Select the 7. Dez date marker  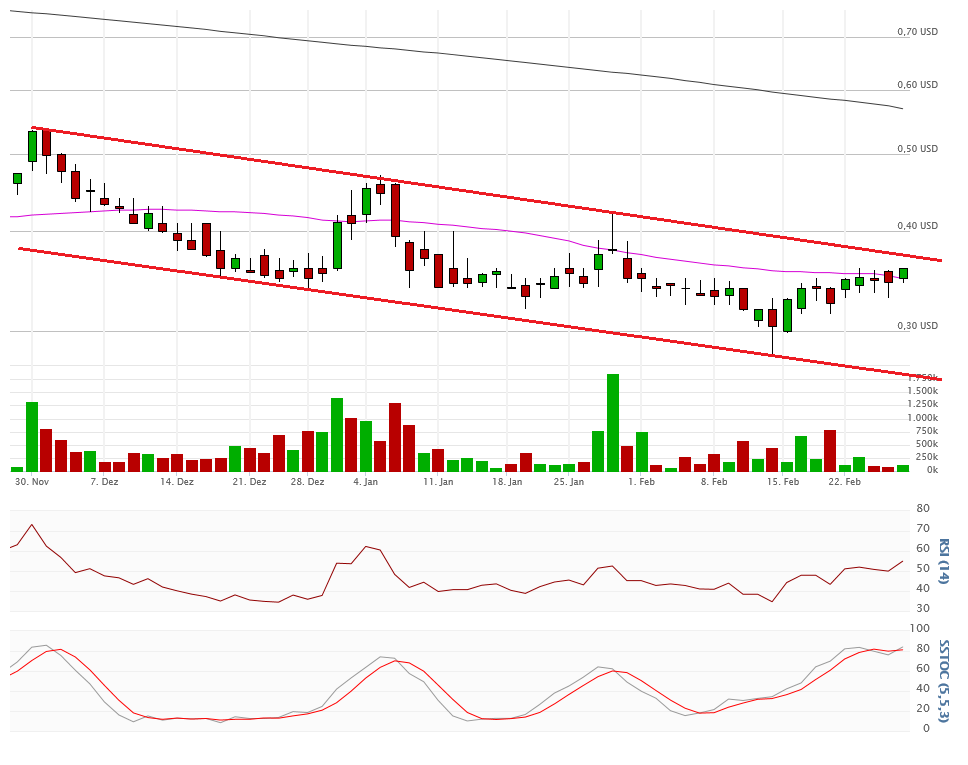[104, 482]
